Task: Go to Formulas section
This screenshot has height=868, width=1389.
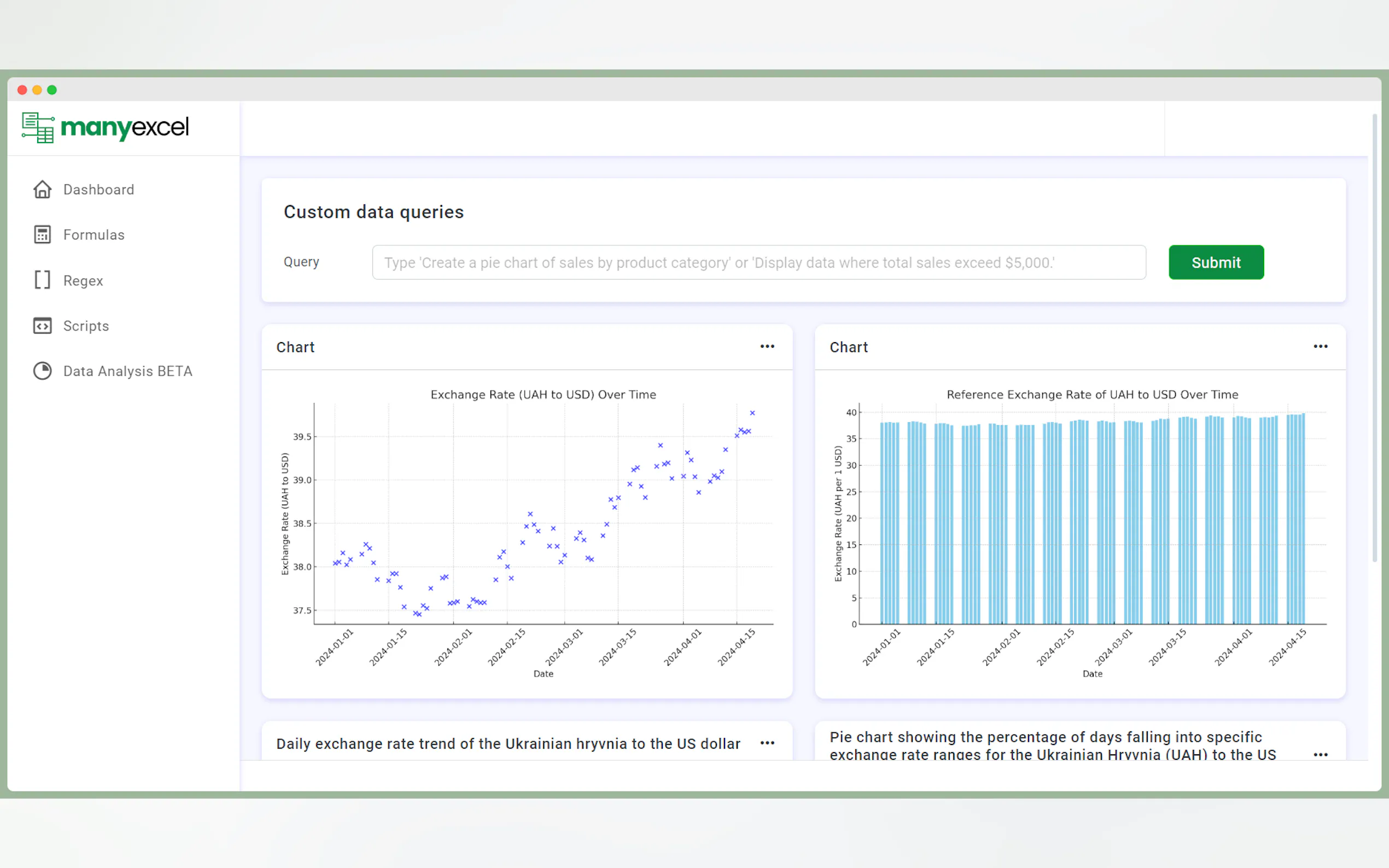Action: (94, 235)
